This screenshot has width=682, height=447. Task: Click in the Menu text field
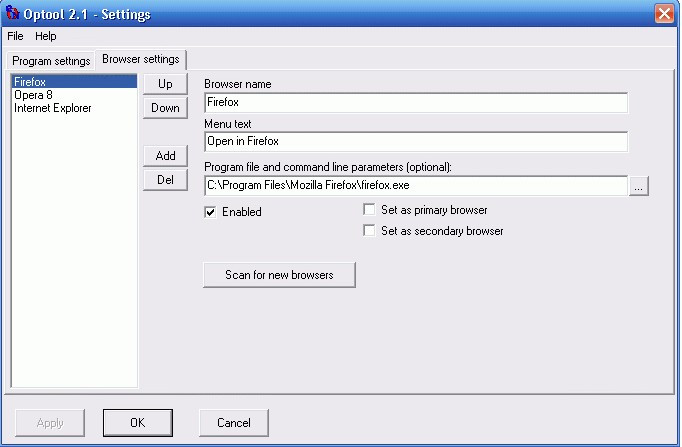(416, 142)
